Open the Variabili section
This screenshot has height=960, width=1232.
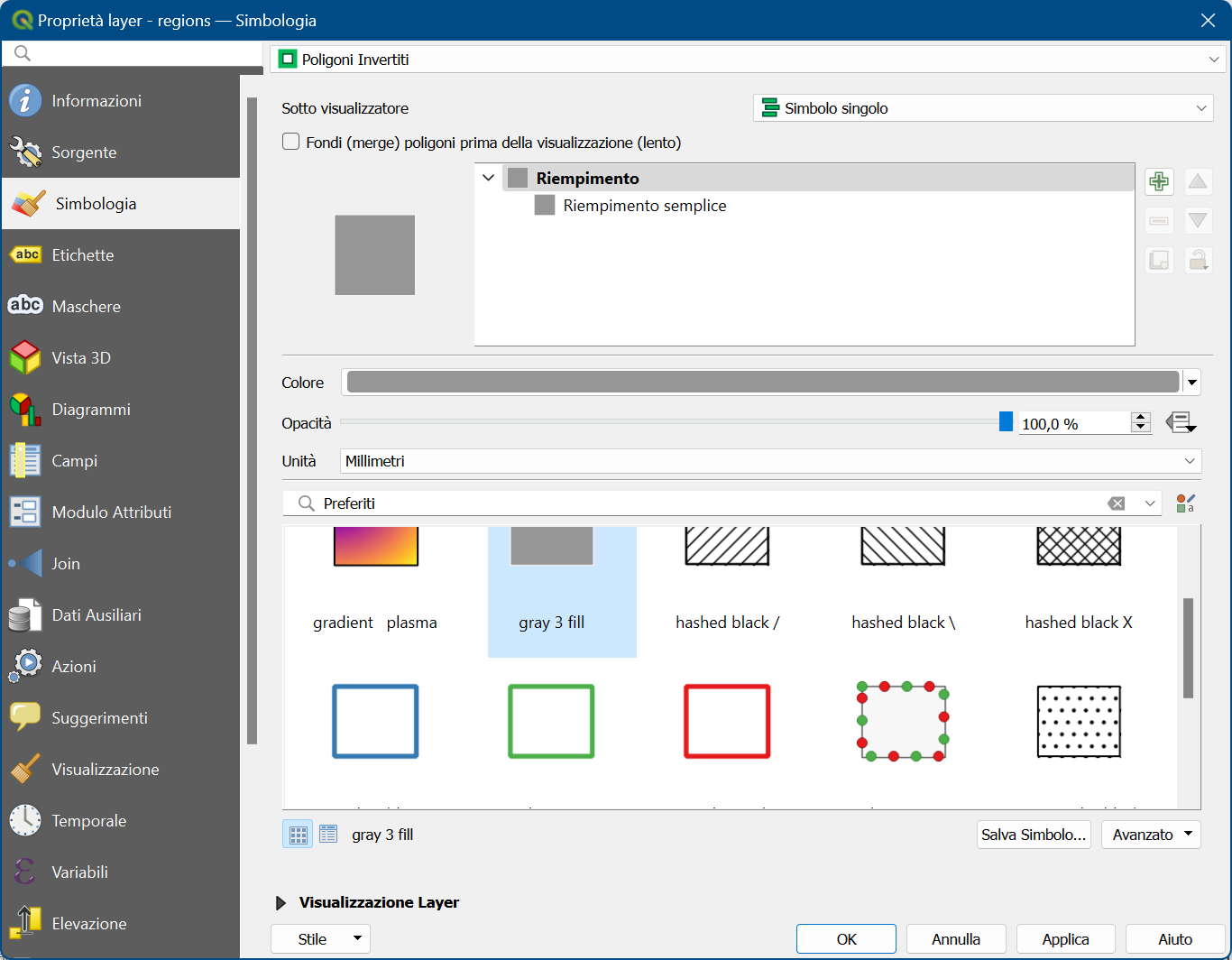click(x=120, y=872)
